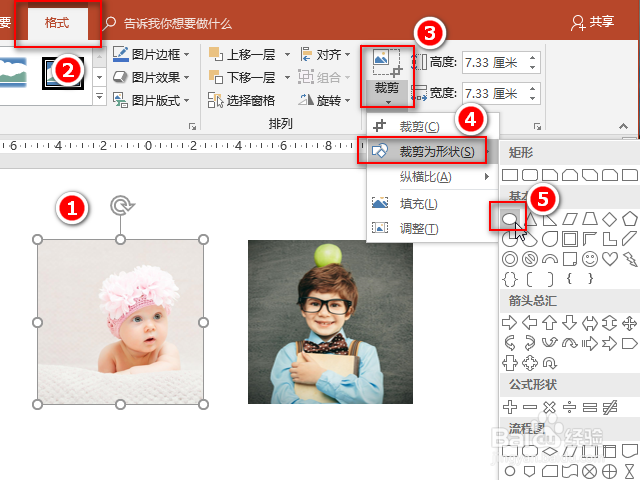Select the frame shape
The height and width of the screenshot is (480, 640).
click(x=570, y=239)
